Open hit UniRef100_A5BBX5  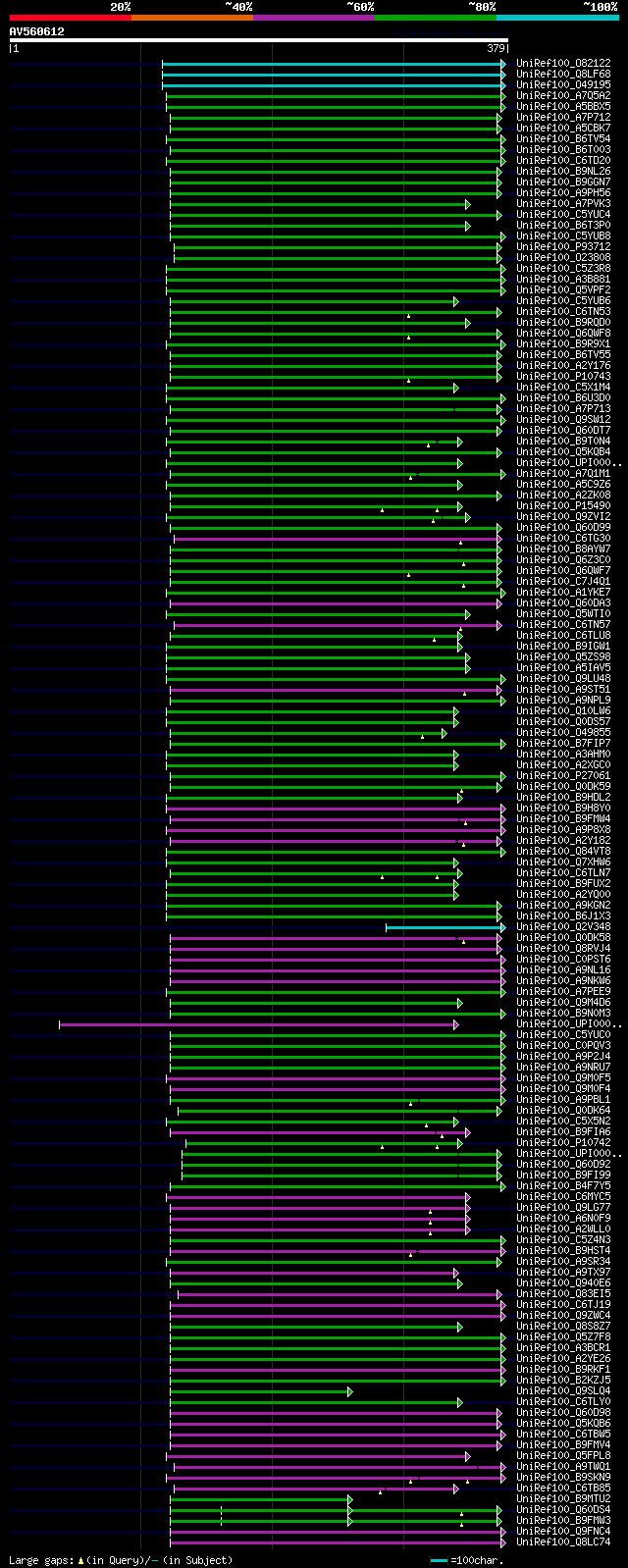[563, 106]
